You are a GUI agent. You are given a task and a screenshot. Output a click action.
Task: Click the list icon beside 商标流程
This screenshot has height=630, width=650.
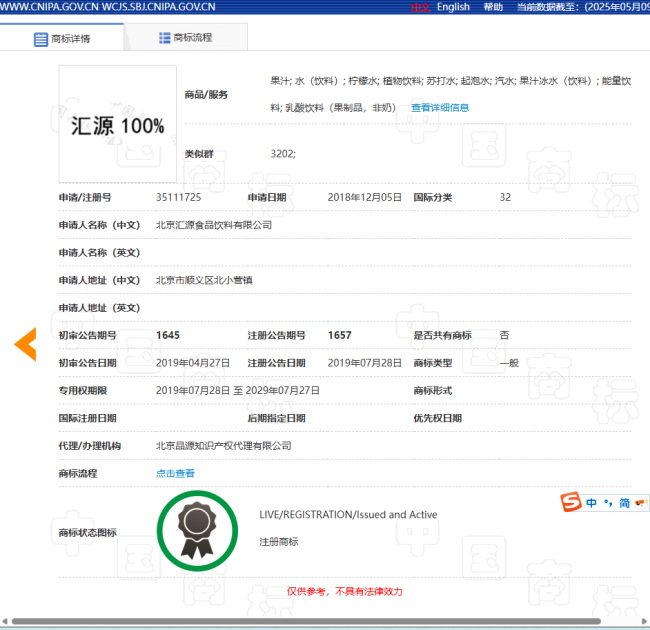[164, 38]
